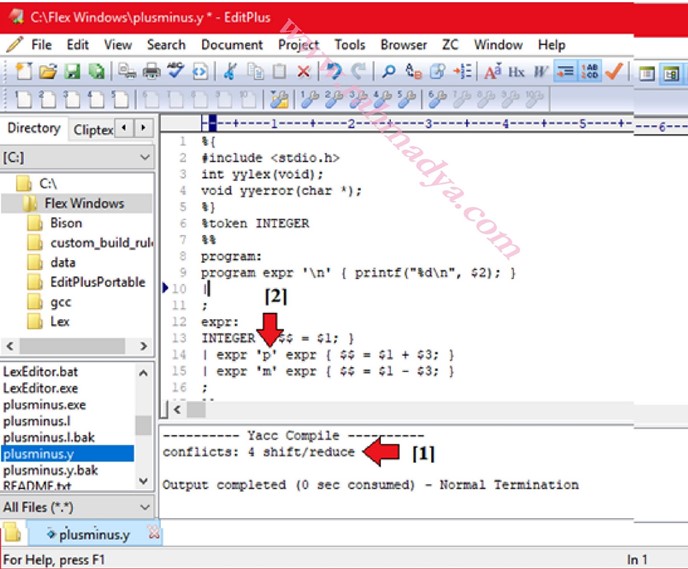Close the plusminus.y document tab
The width and height of the screenshot is (688, 569).
[x=154, y=535]
